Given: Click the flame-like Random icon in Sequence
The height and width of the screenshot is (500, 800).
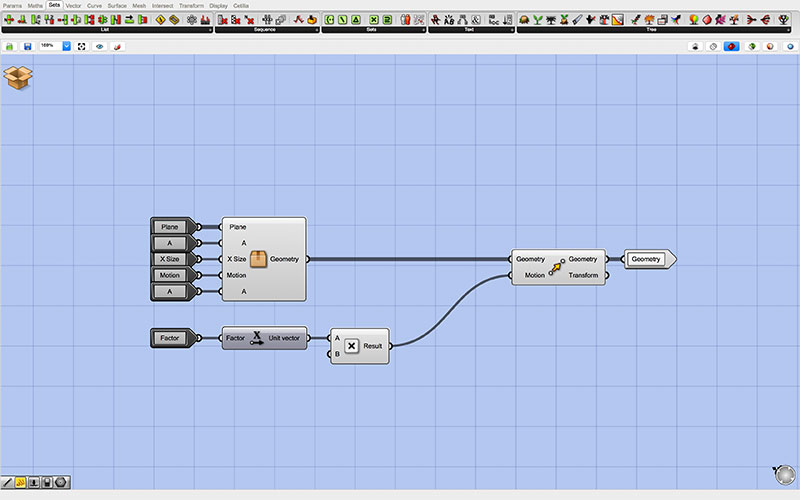Looking at the screenshot, I should 312,20.
